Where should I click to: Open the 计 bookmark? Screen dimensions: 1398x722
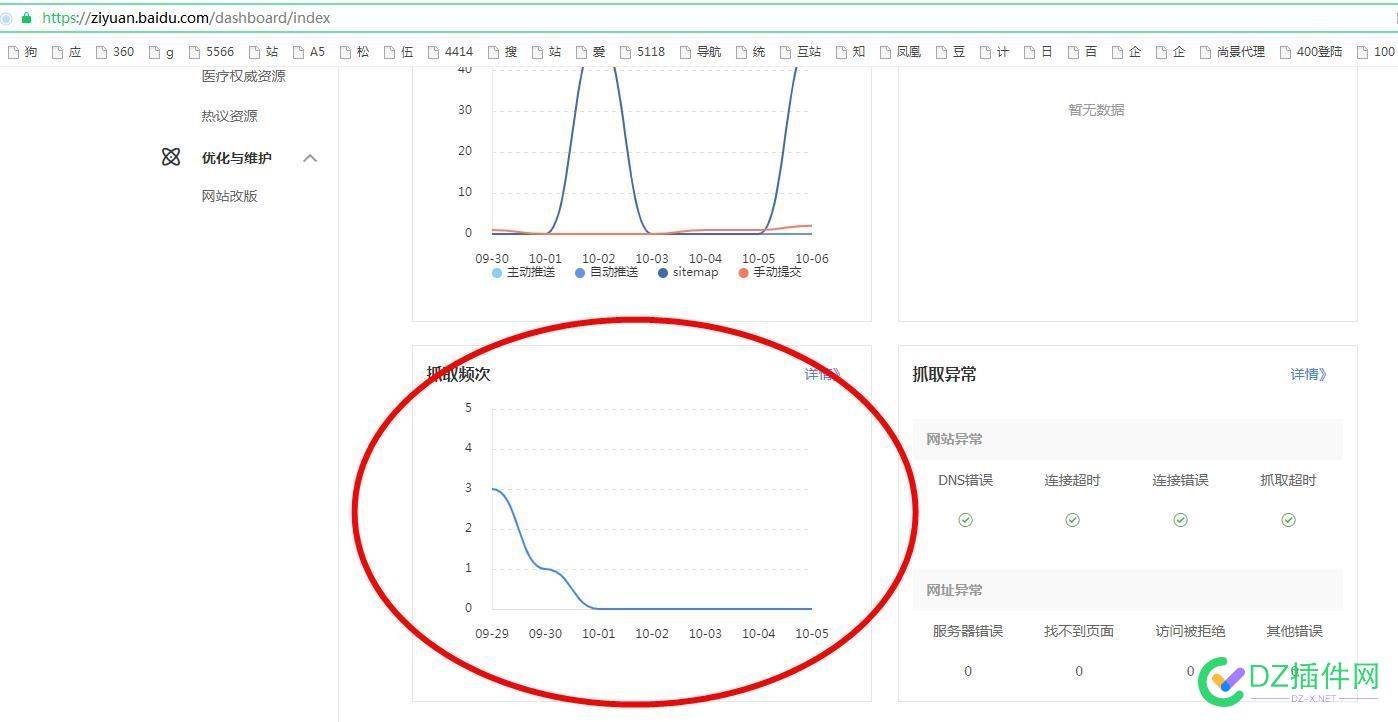click(x=995, y=52)
